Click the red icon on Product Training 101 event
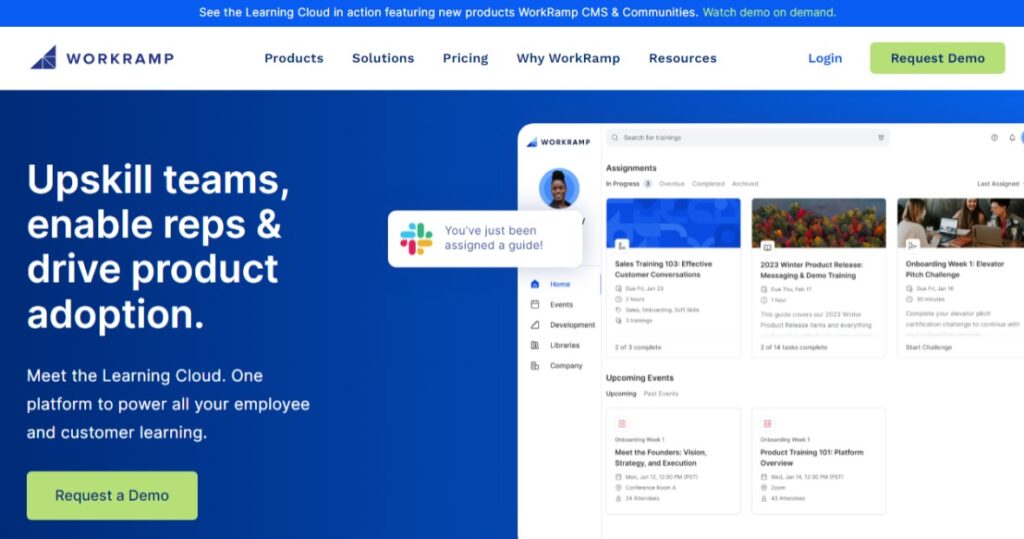1024x539 pixels. (767, 424)
